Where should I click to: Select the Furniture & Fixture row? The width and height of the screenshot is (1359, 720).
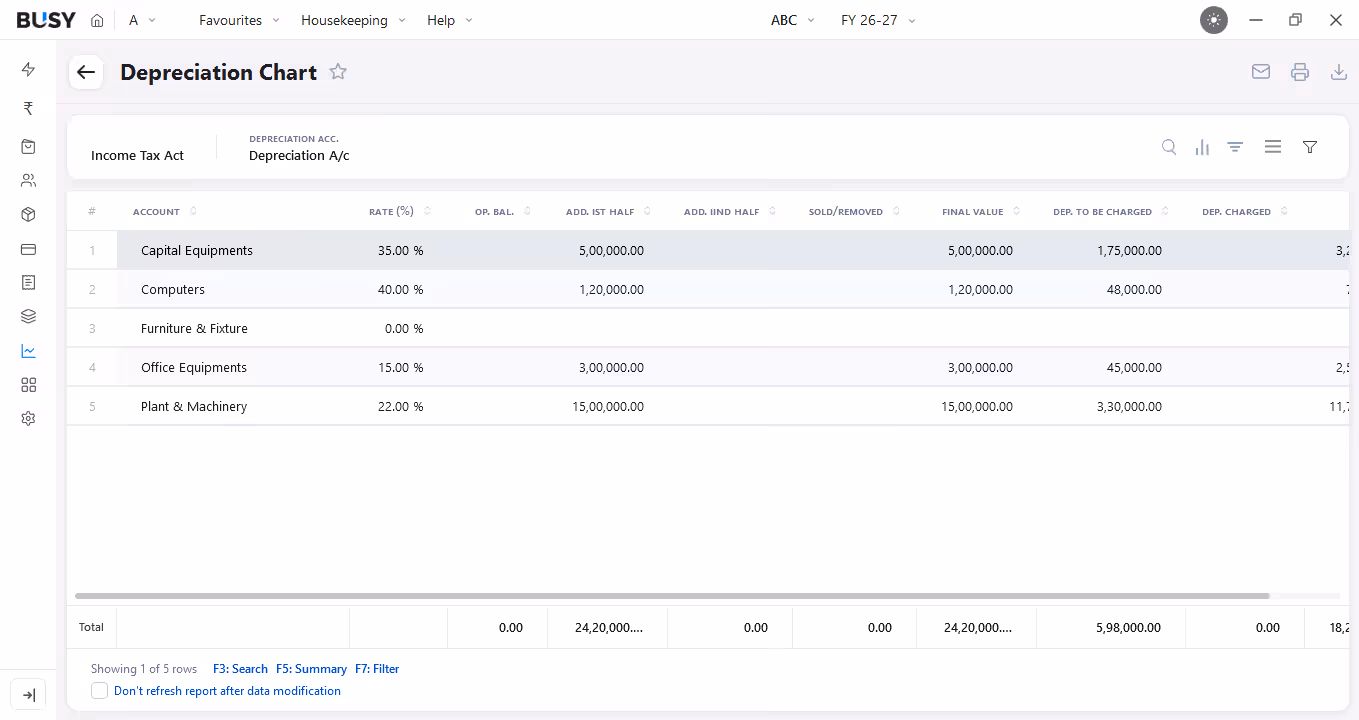click(707, 329)
